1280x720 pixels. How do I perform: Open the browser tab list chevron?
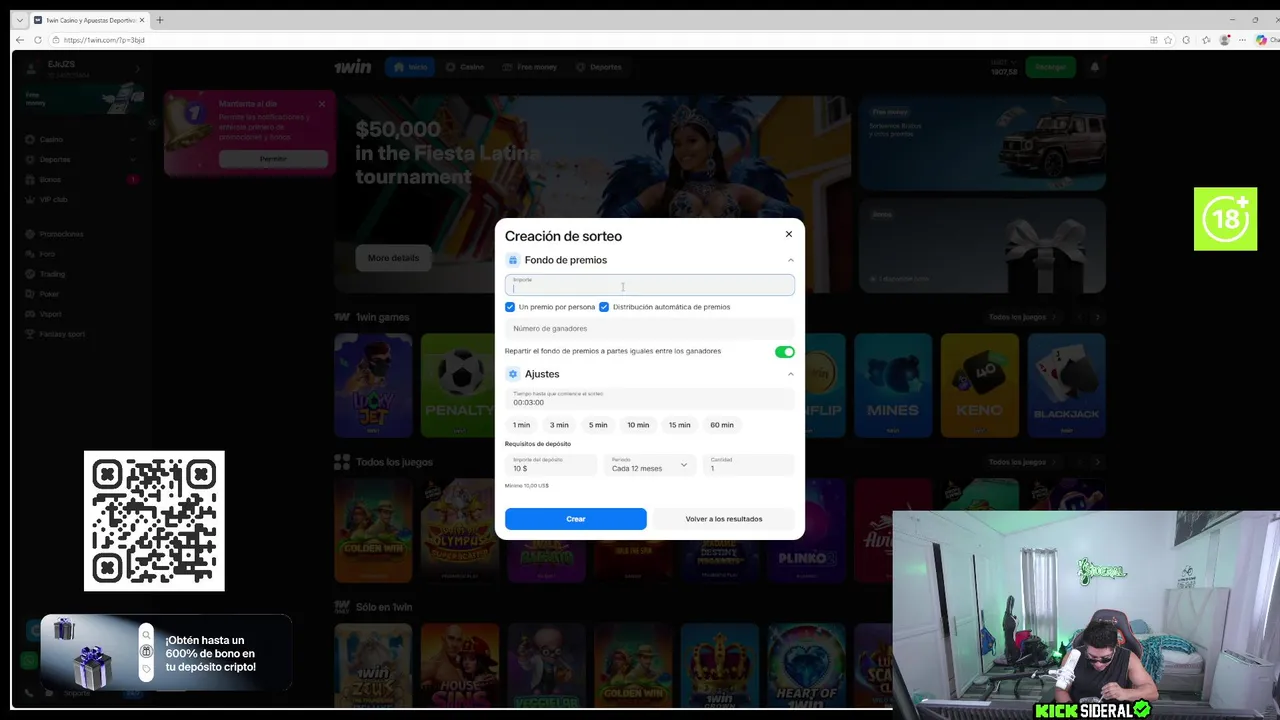coord(19,20)
